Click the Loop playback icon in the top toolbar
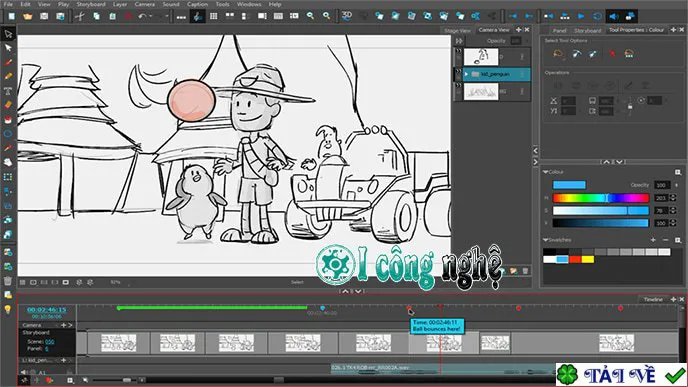Image resolution: width=688 pixels, height=387 pixels. click(597, 16)
